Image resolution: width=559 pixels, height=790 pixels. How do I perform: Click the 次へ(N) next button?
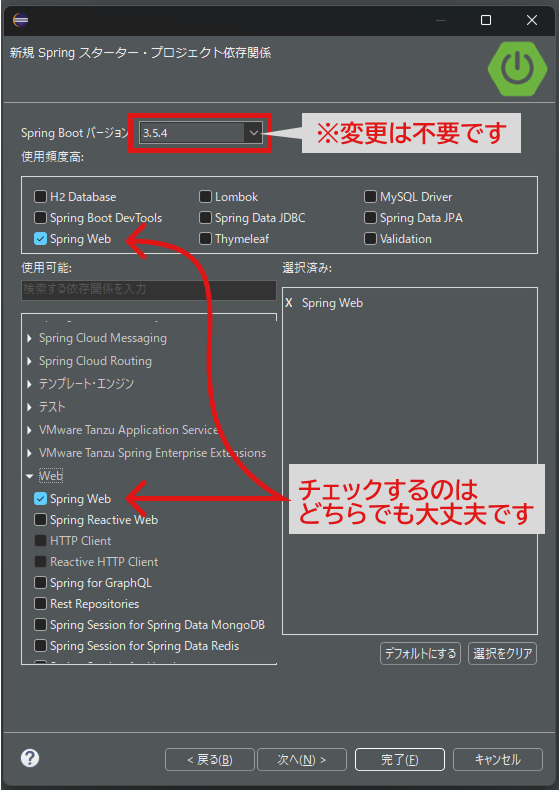point(302,760)
